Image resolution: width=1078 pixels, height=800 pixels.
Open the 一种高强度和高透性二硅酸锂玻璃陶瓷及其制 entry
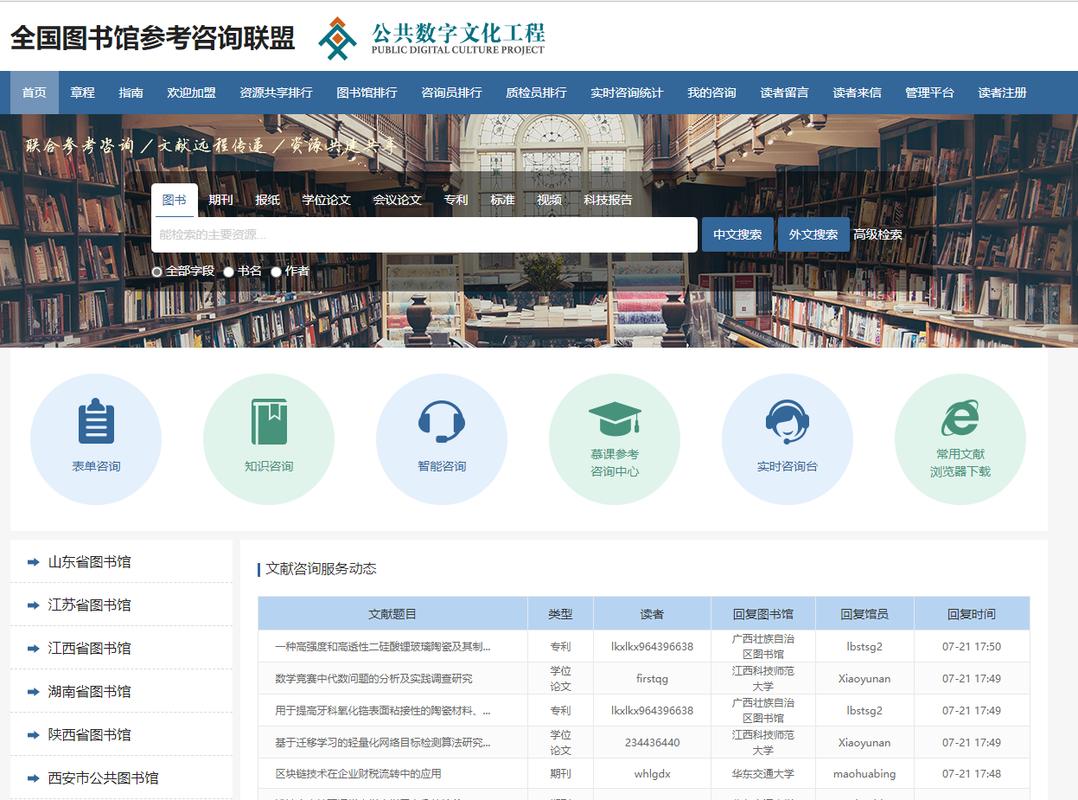pyautogui.click(x=383, y=647)
